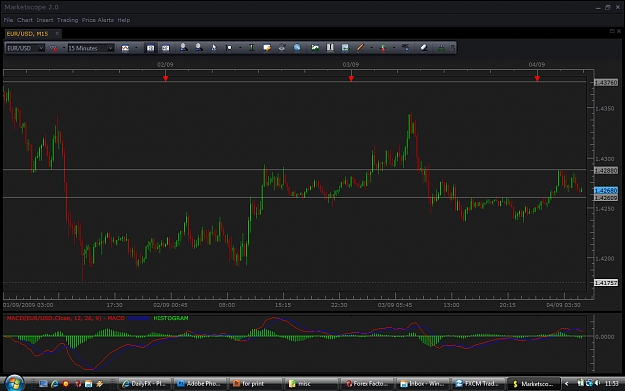Toggle the first chart mode button after chart type

[x=150, y=48]
